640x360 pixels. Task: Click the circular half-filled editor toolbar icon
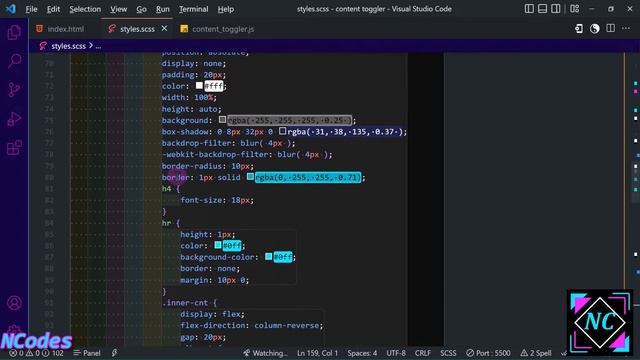tap(595, 29)
